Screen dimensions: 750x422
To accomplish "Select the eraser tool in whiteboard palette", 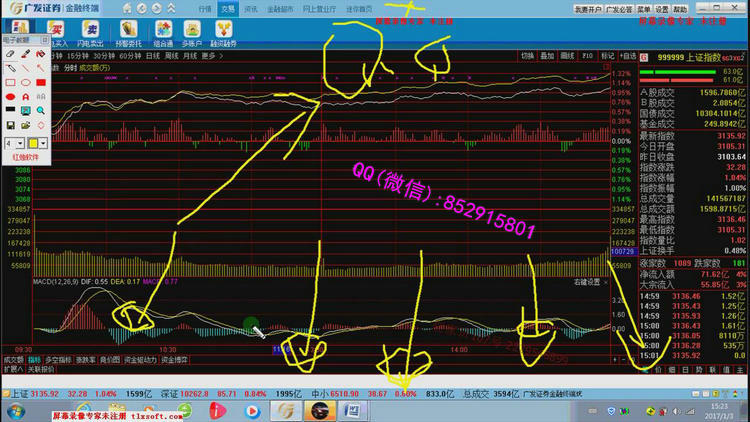I will pos(9,53).
